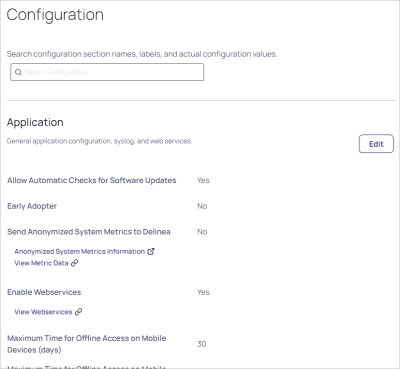Click the external link icon beside Anonymized System Metrics Information
The width and height of the screenshot is (400, 369).
(151, 251)
